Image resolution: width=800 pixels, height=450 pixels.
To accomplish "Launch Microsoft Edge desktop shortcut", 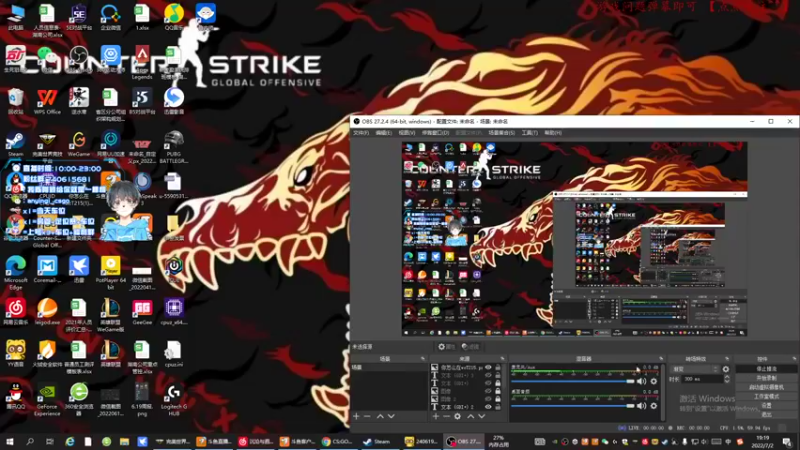I will coord(15,273).
